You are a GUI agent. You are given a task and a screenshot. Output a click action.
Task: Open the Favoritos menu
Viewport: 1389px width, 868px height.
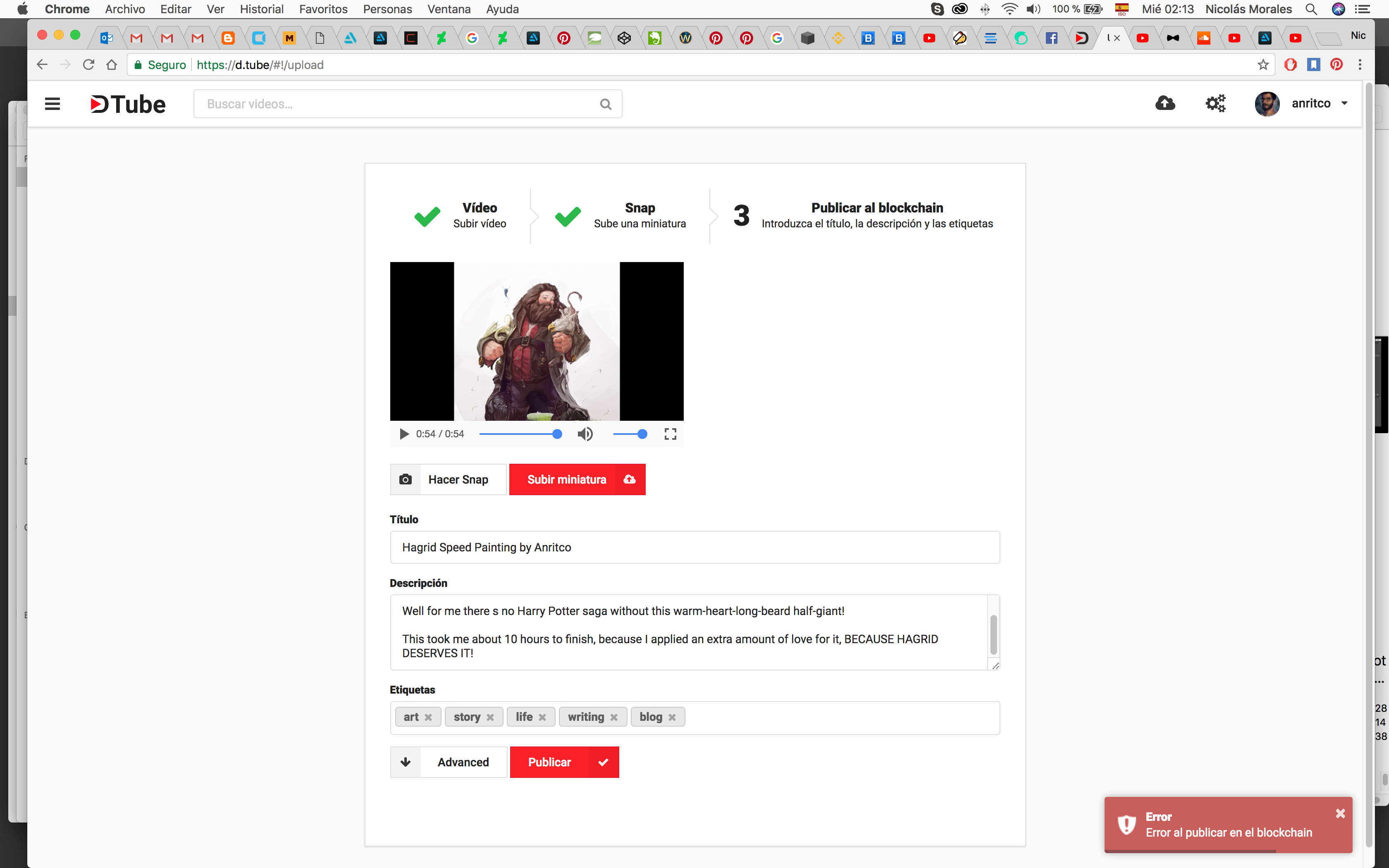tap(323, 9)
